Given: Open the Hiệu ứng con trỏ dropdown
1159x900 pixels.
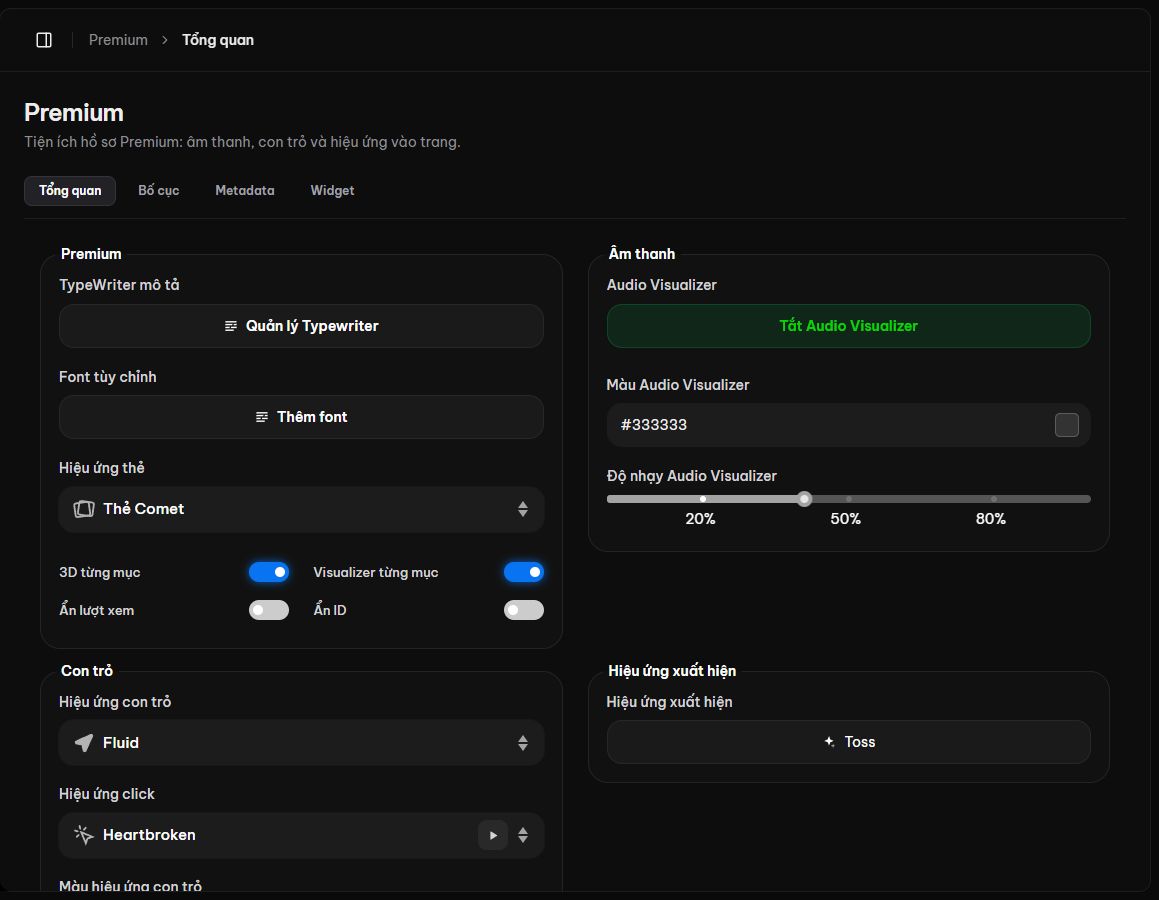Looking at the screenshot, I should coord(302,743).
